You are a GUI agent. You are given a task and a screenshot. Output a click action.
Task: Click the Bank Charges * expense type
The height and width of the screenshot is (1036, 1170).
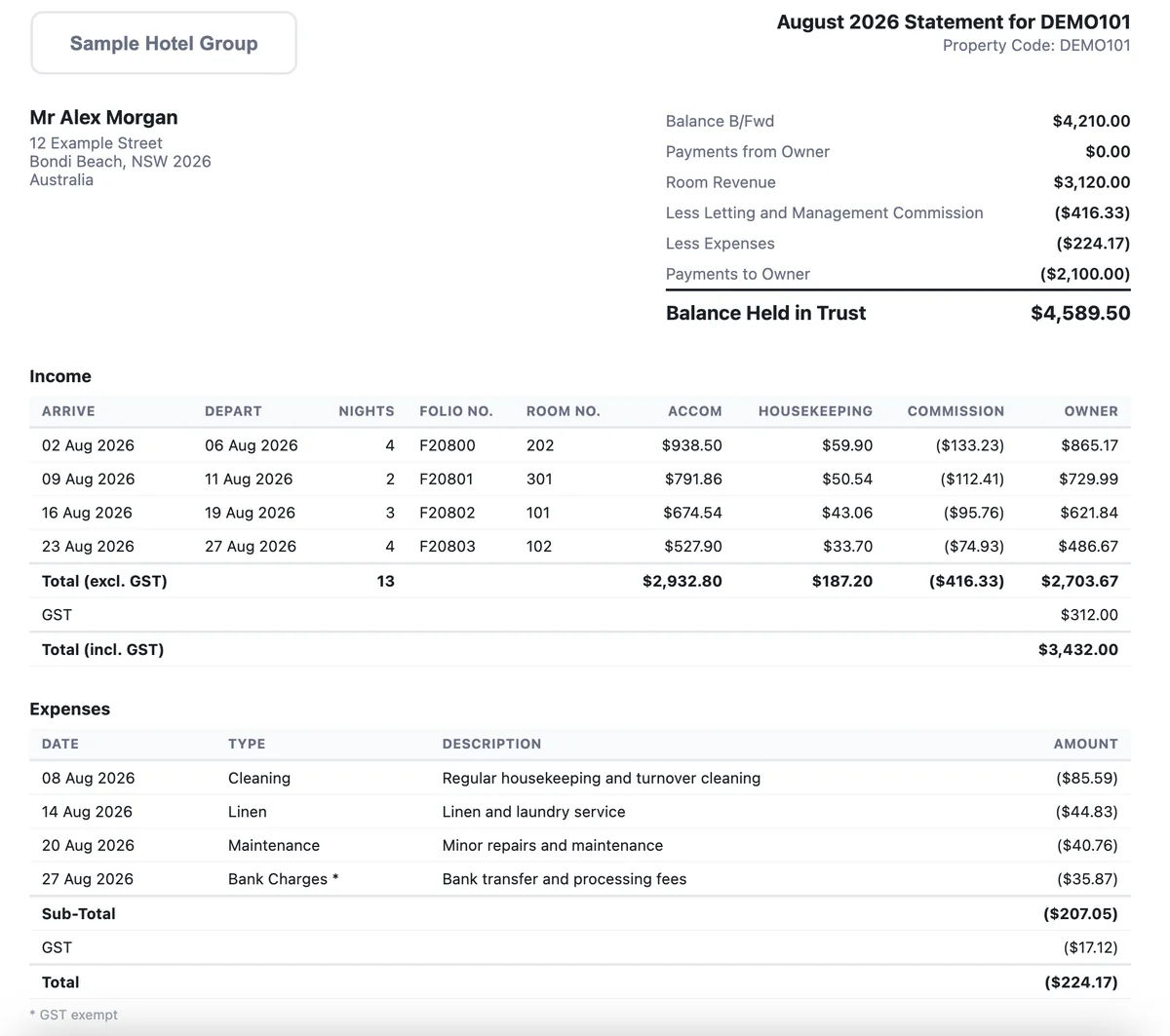pyautogui.click(x=284, y=879)
